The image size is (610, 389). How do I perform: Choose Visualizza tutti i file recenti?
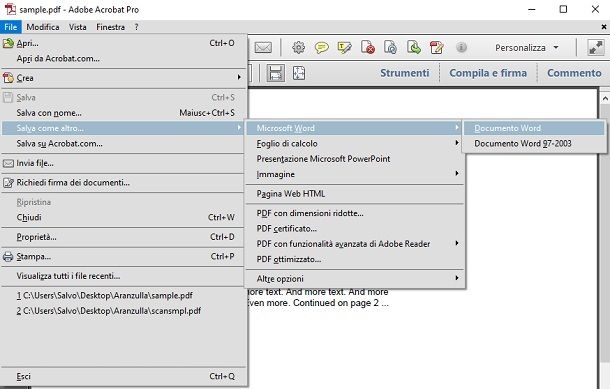[123, 276]
